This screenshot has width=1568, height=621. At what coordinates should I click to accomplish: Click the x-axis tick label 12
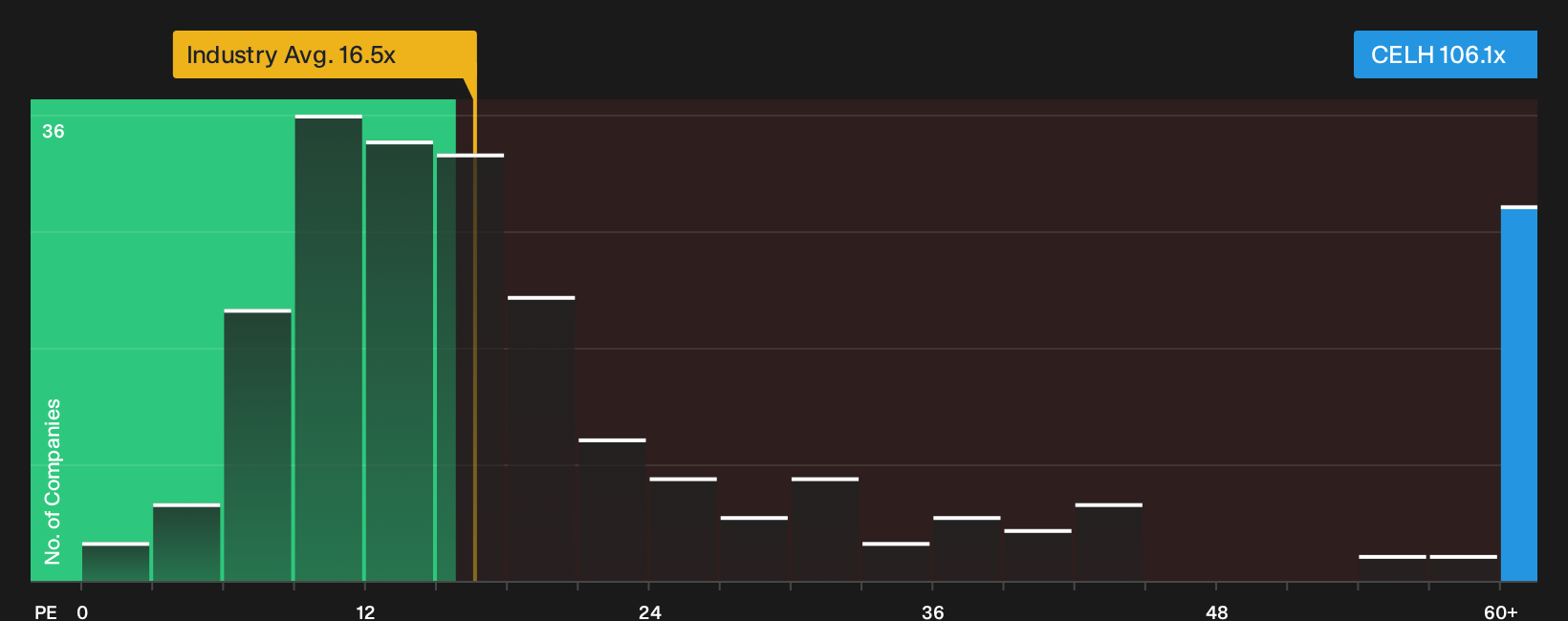[365, 612]
